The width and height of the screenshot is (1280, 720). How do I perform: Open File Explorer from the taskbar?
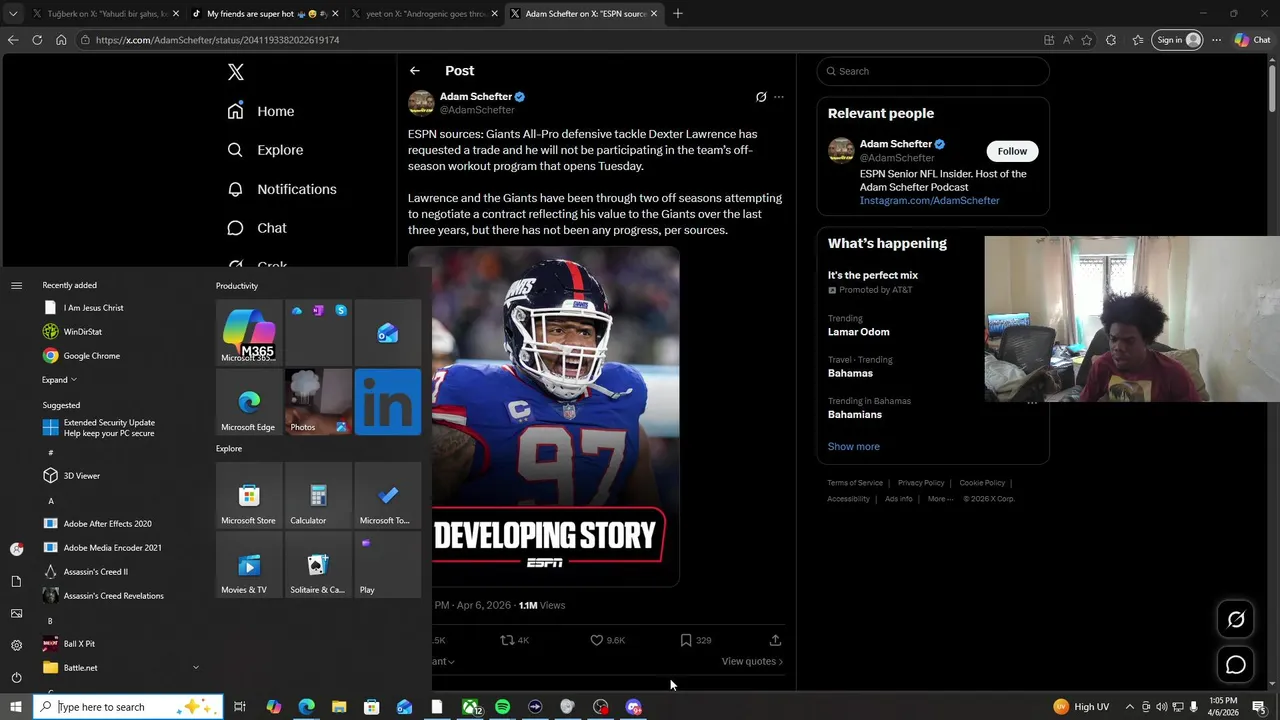click(339, 707)
